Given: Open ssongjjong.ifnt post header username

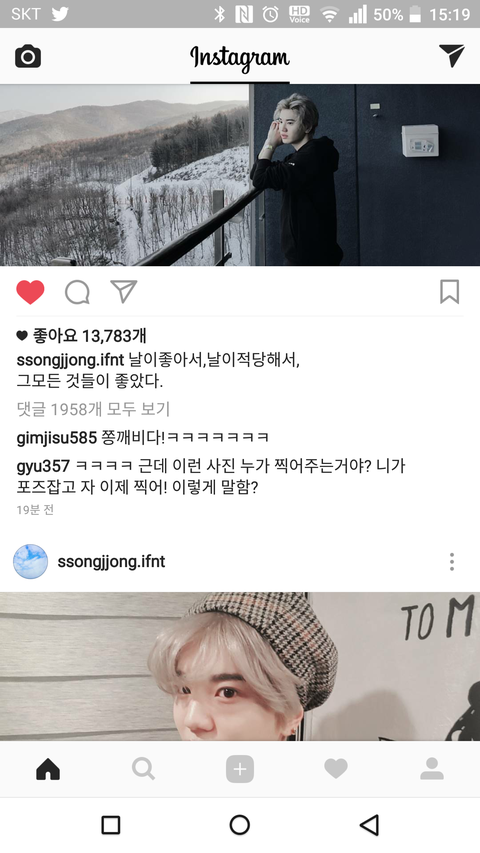Looking at the screenshot, I should pos(111,561).
